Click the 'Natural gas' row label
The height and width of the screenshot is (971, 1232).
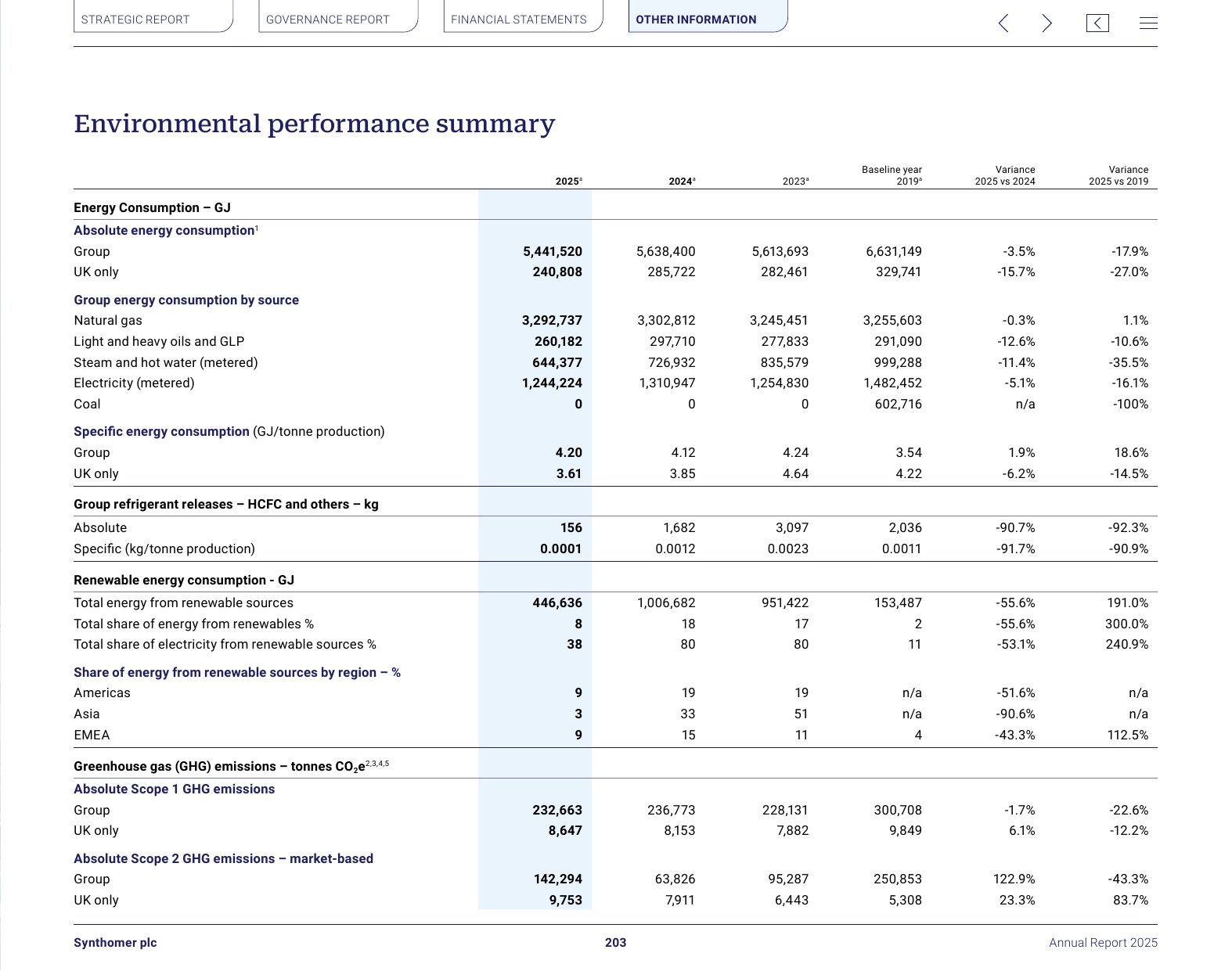[108, 321]
